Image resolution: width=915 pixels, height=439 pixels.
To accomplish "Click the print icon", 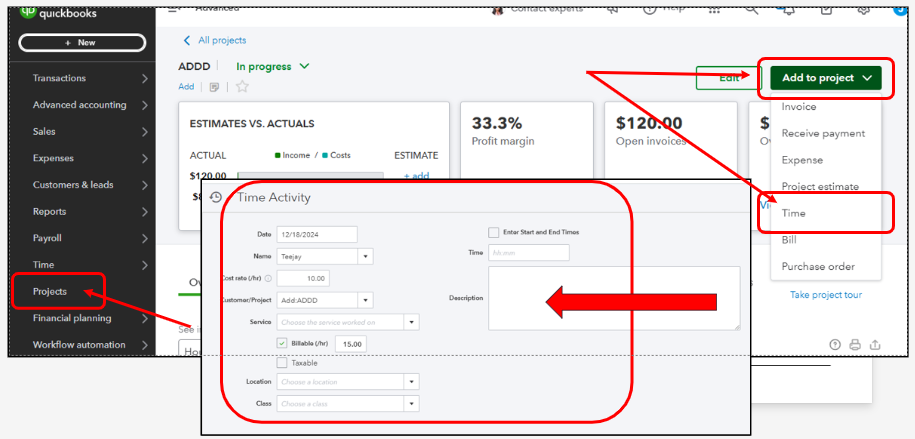I will (x=855, y=344).
